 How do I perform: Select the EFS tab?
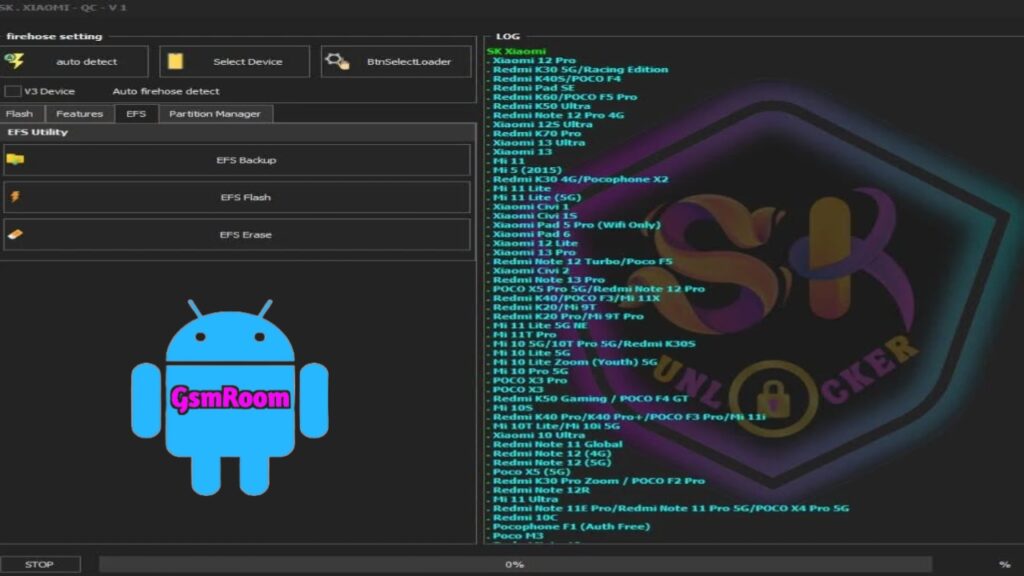135,114
